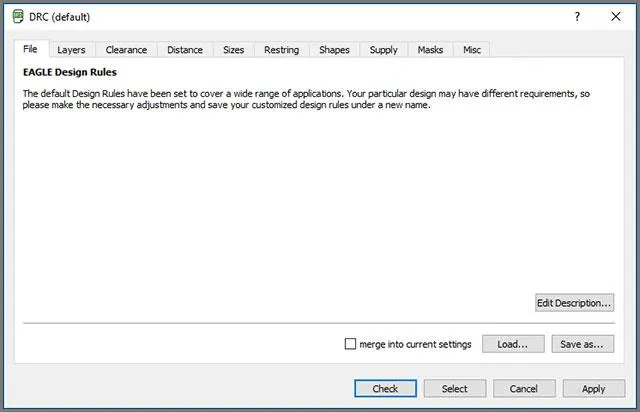Click the question mark help button

[577, 17]
